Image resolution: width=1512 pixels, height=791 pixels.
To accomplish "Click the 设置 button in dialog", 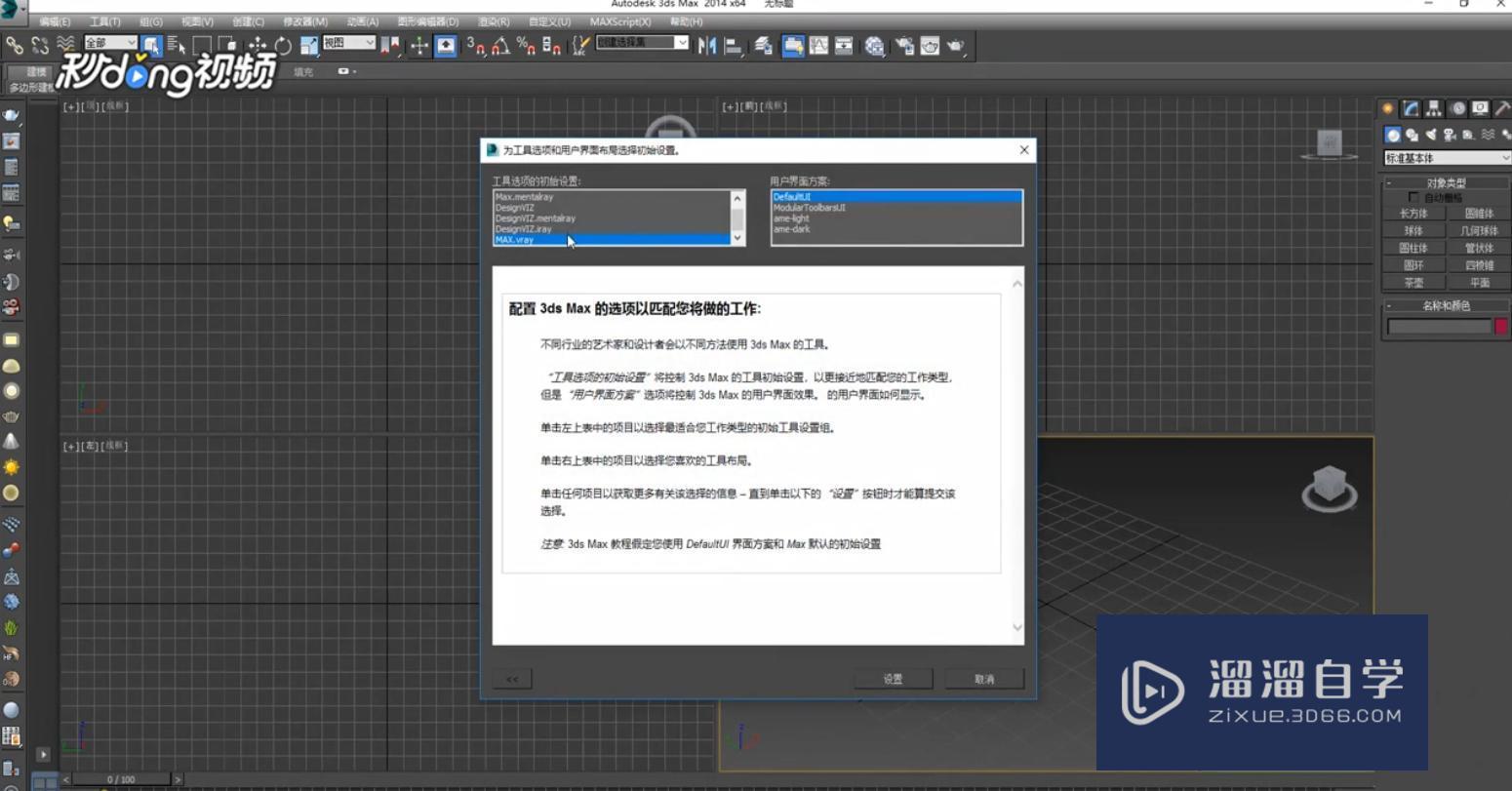I will (x=894, y=679).
